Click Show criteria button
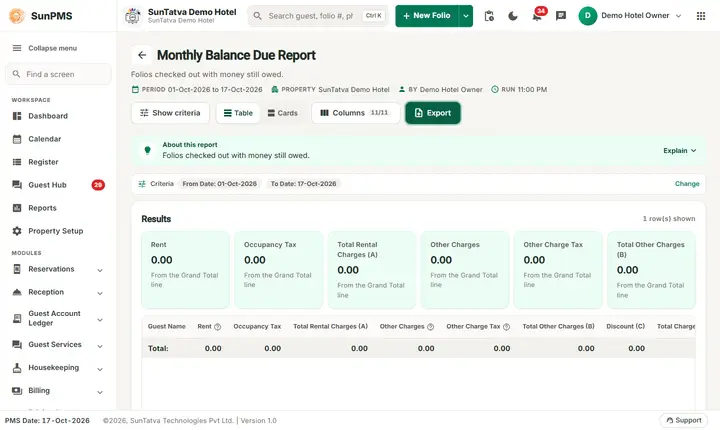The width and height of the screenshot is (720, 430). [170, 113]
